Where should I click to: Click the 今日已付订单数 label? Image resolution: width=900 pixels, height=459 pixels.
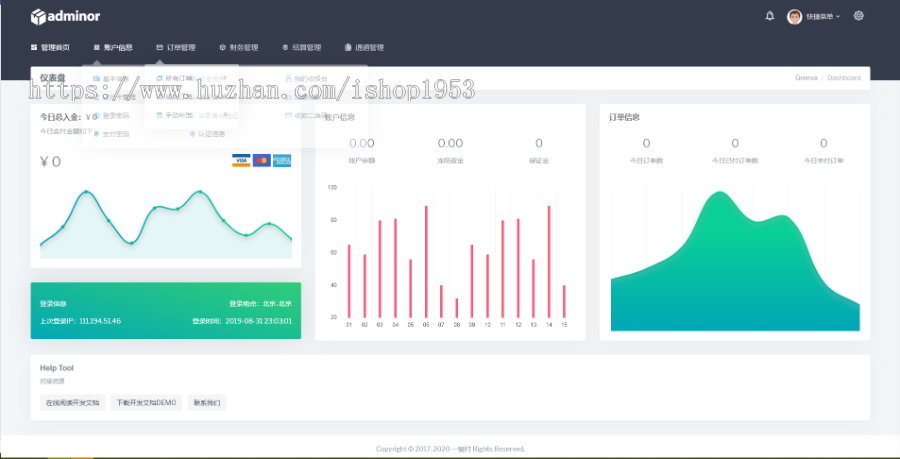tap(735, 161)
